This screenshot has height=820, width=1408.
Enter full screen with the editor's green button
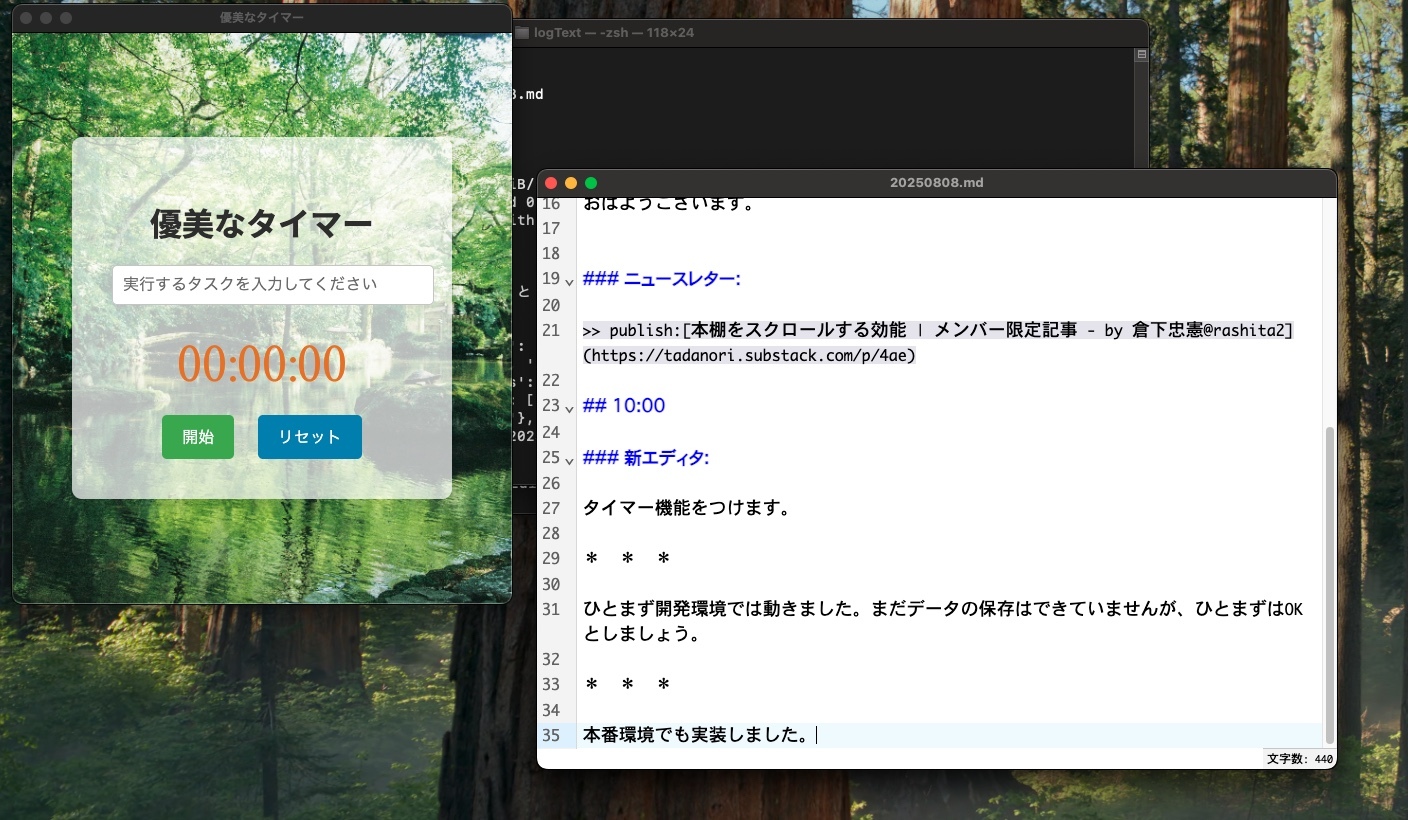coord(591,183)
